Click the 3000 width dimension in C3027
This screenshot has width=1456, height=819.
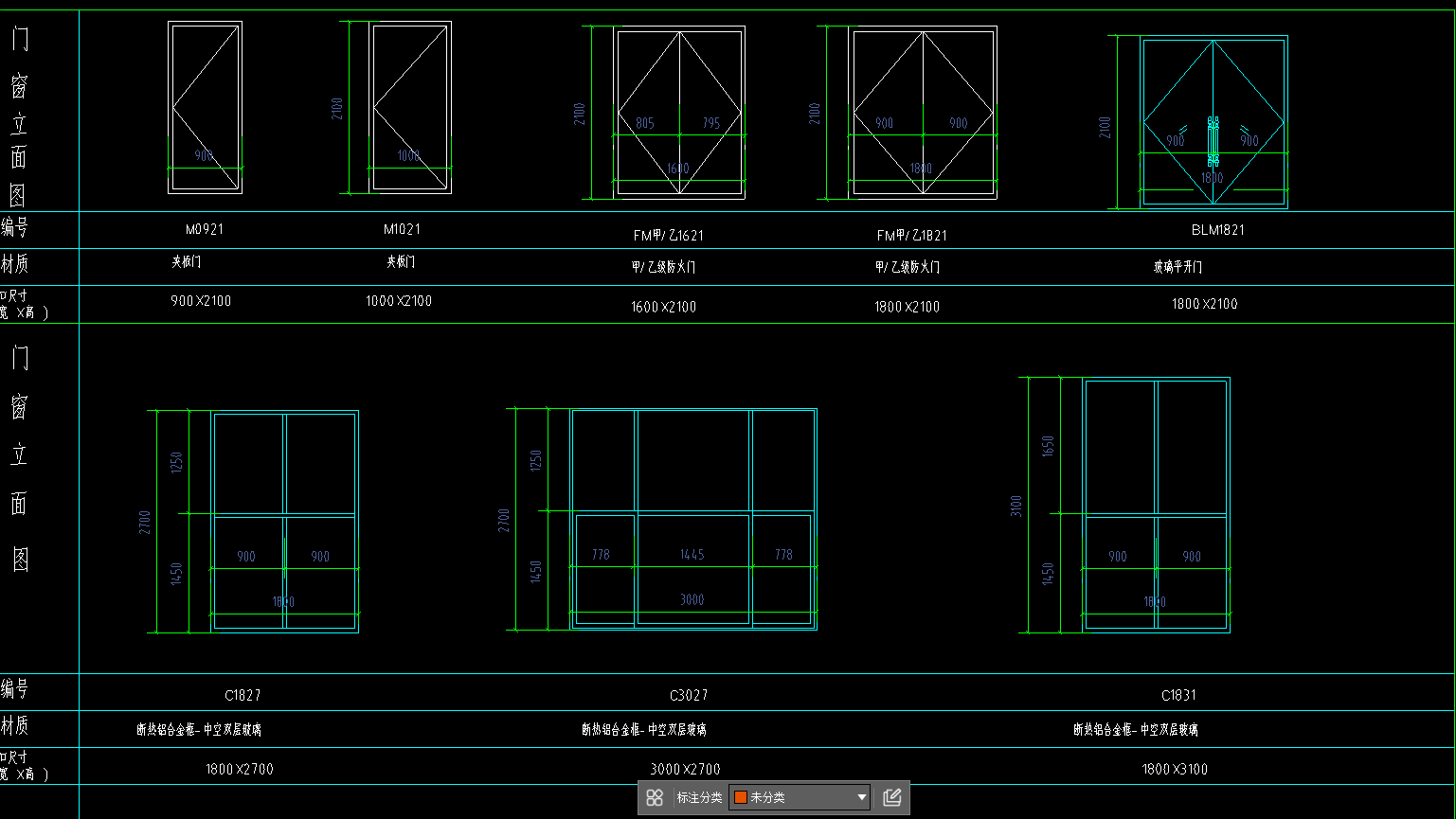click(692, 599)
